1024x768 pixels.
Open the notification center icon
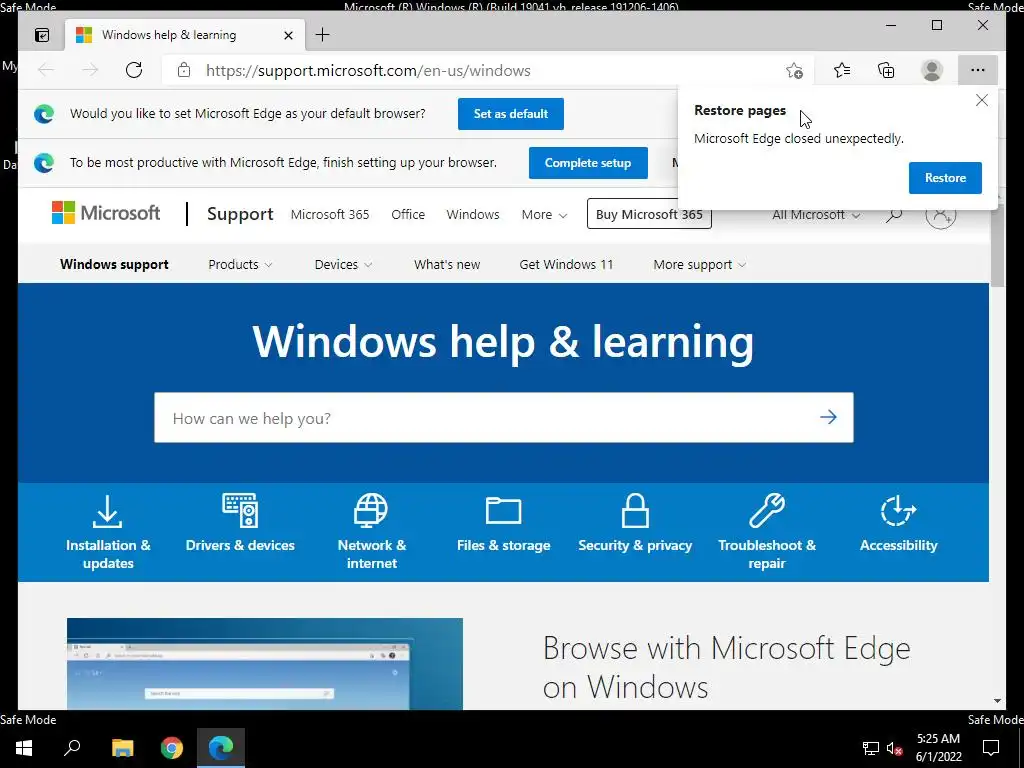tap(991, 748)
